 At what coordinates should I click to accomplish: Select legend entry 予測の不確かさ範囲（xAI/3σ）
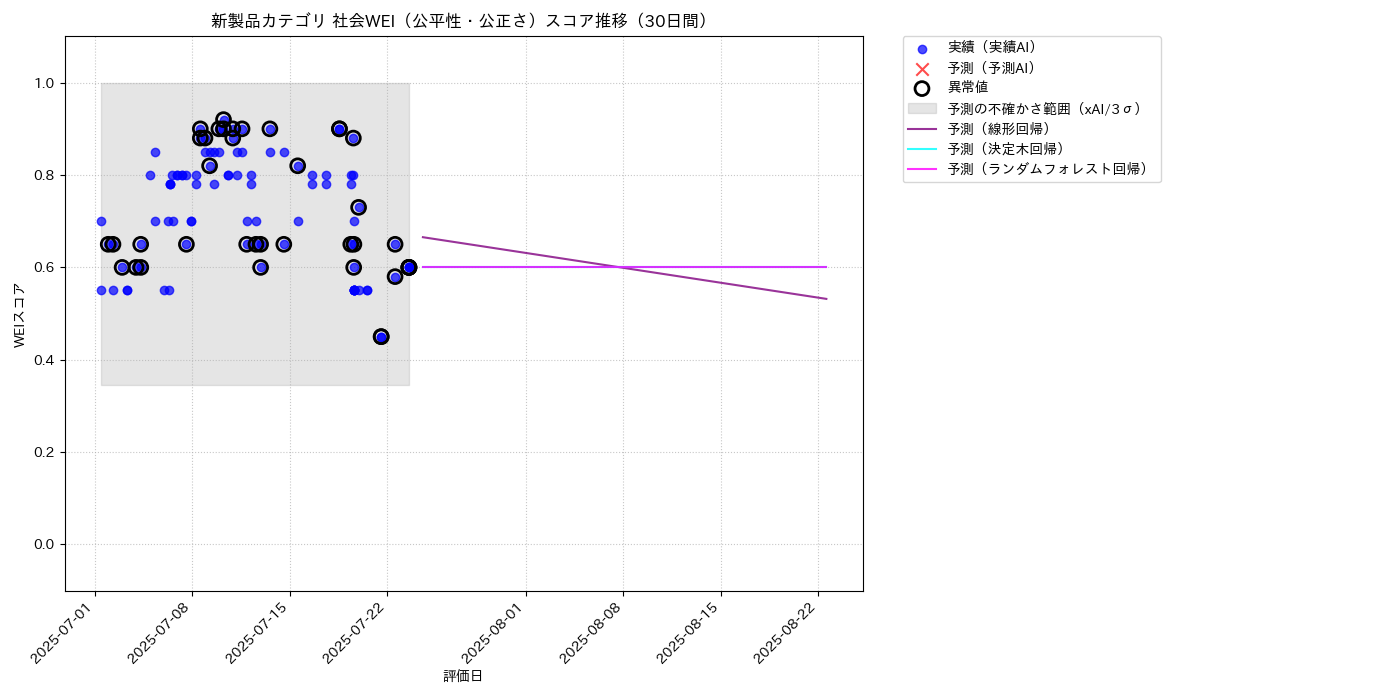[x=1045, y=109]
